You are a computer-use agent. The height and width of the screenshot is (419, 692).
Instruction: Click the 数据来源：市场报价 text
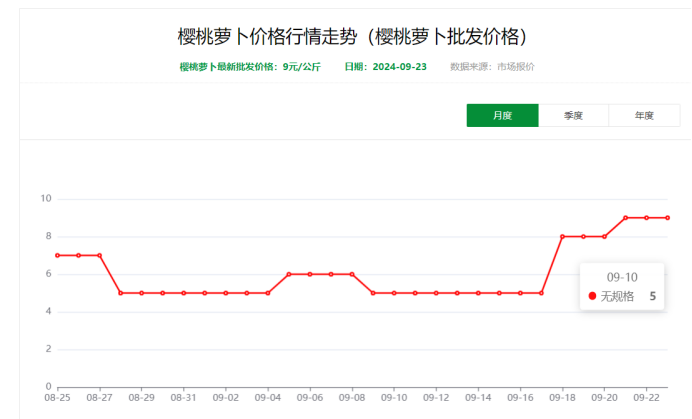click(x=492, y=67)
